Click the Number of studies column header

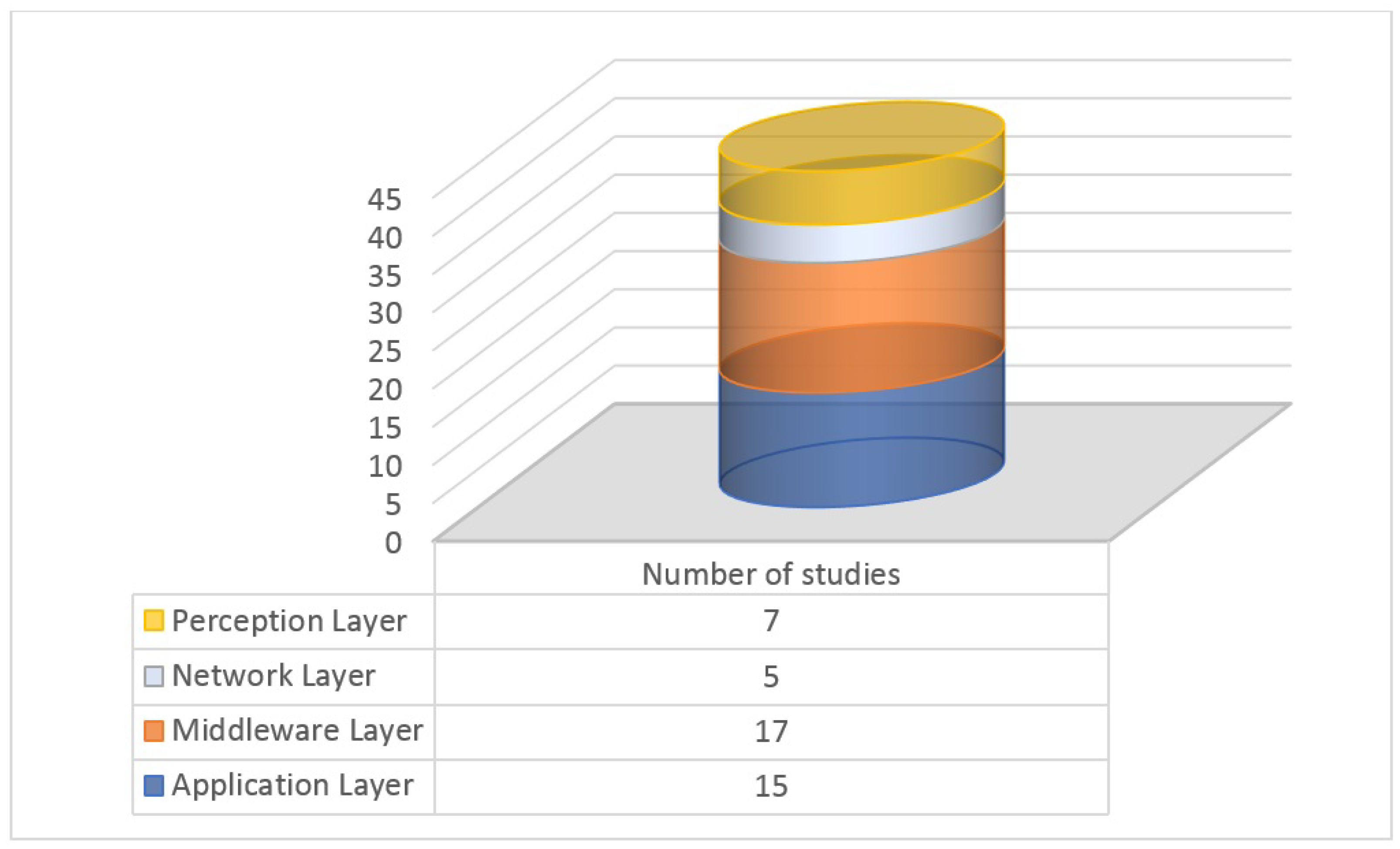(x=771, y=574)
